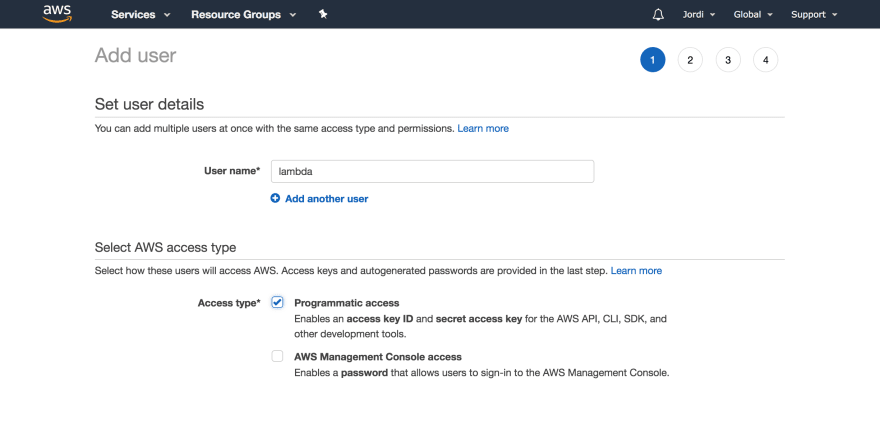Click the Set user details heading
The height and width of the screenshot is (425, 880).
[149, 104]
